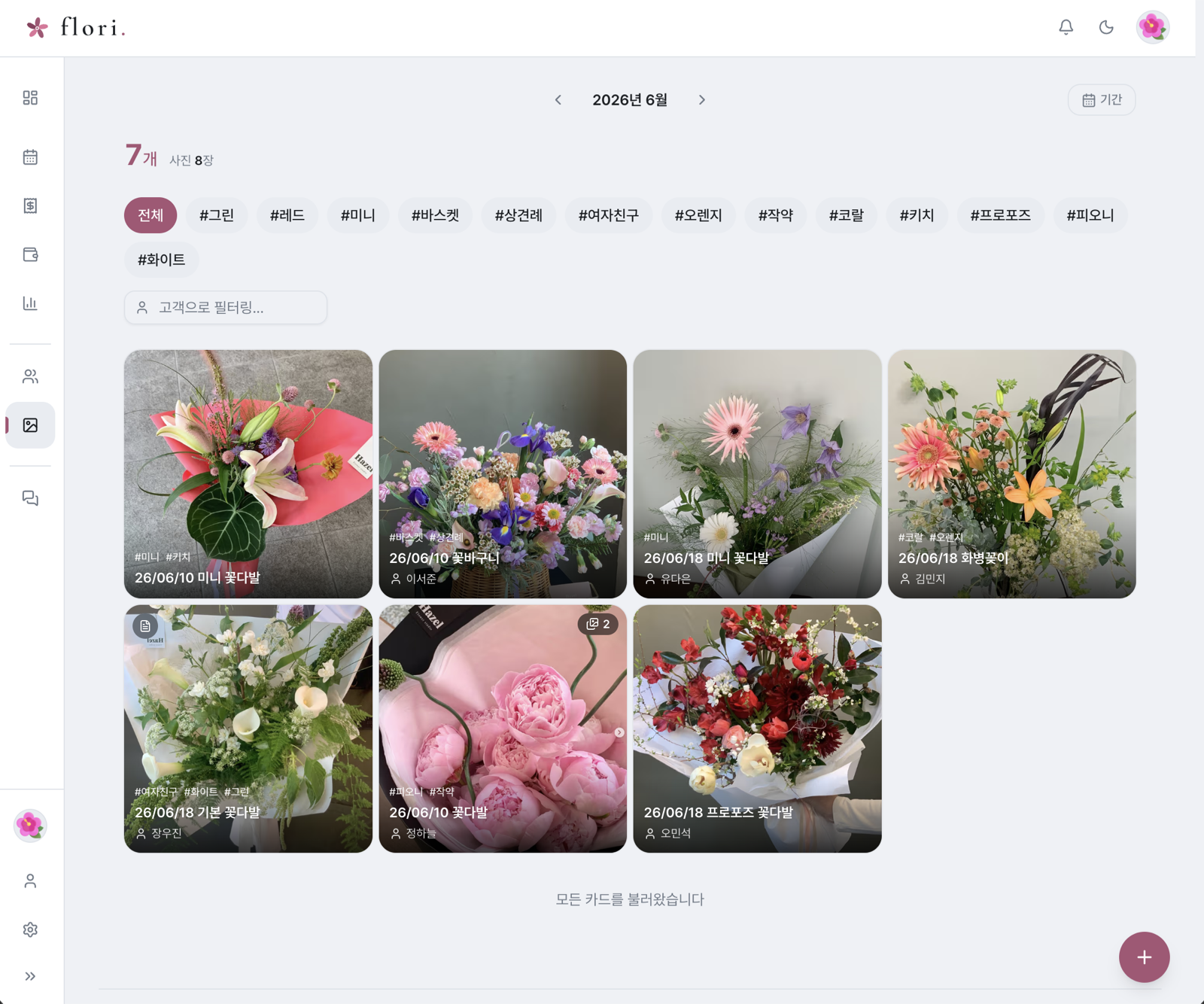
Task: Open the 기간 period selector button
Action: click(1102, 100)
